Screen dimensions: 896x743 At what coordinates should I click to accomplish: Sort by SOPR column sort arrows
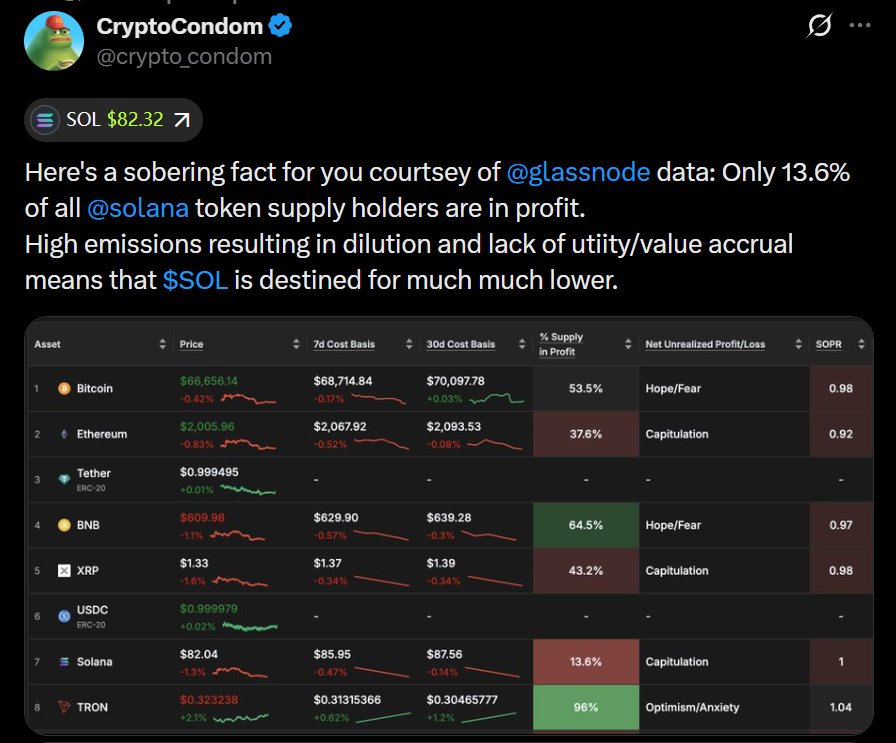click(x=862, y=345)
